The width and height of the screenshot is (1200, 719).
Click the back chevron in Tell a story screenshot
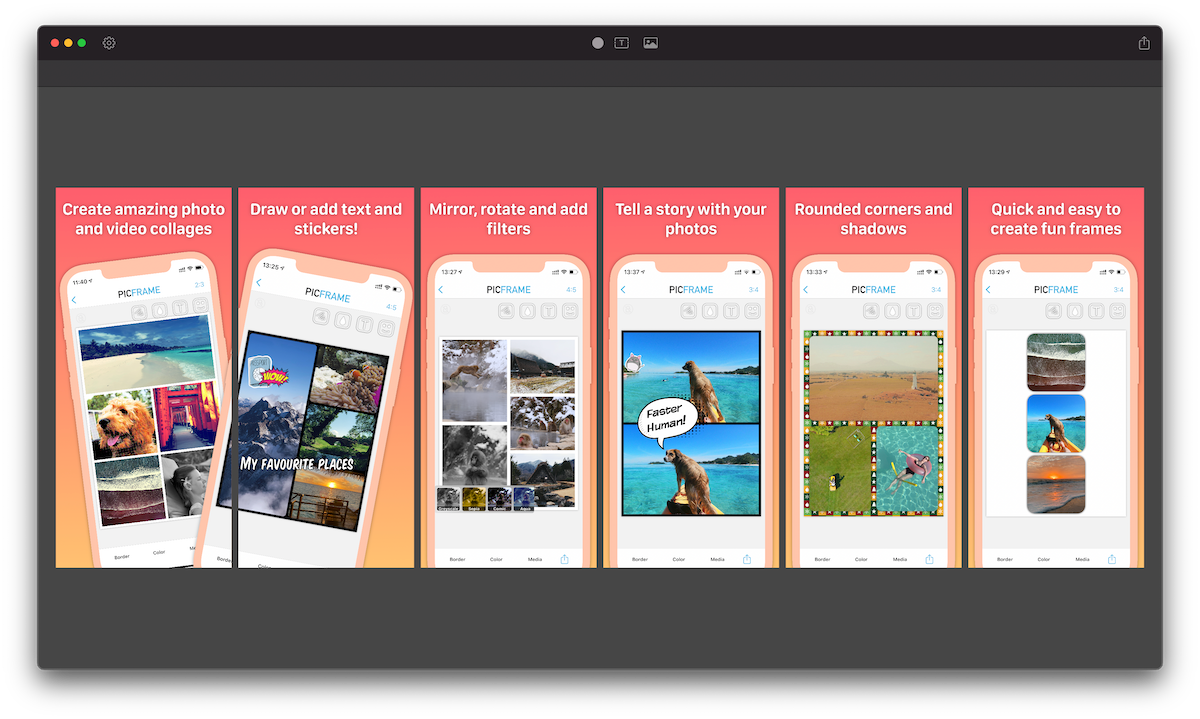623,290
